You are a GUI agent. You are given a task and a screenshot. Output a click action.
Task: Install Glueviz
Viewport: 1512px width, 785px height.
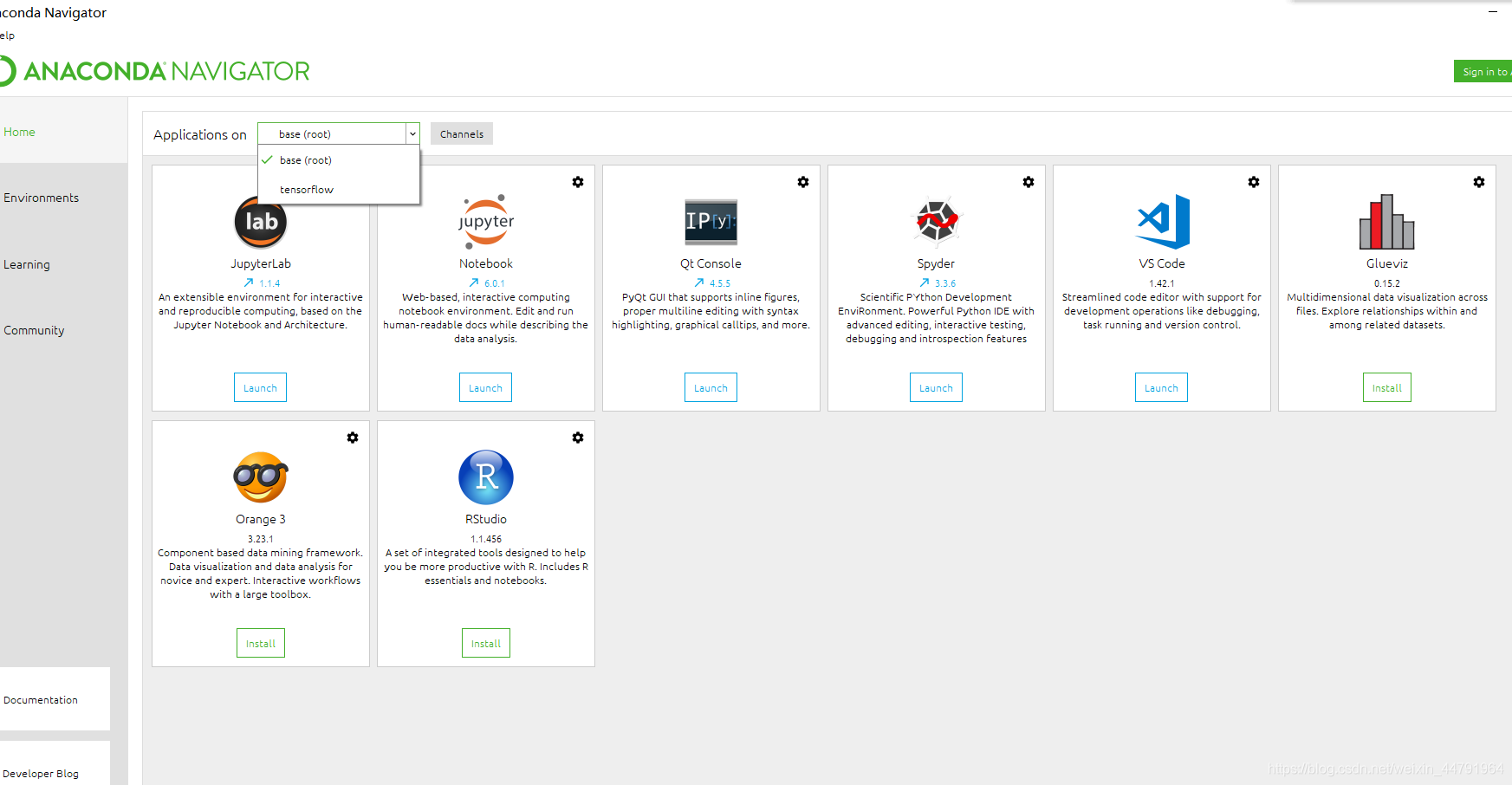click(x=1387, y=387)
